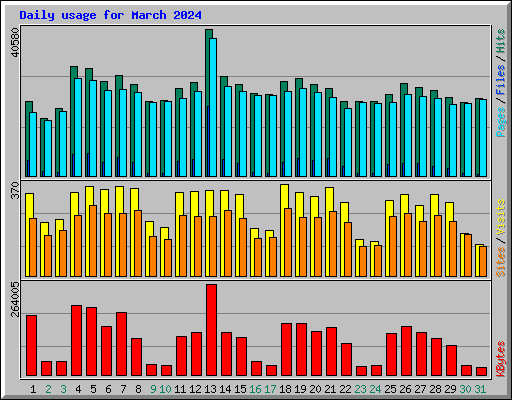Click day 21 on the x-axis
The image size is (512, 400).
pyautogui.click(x=330, y=389)
